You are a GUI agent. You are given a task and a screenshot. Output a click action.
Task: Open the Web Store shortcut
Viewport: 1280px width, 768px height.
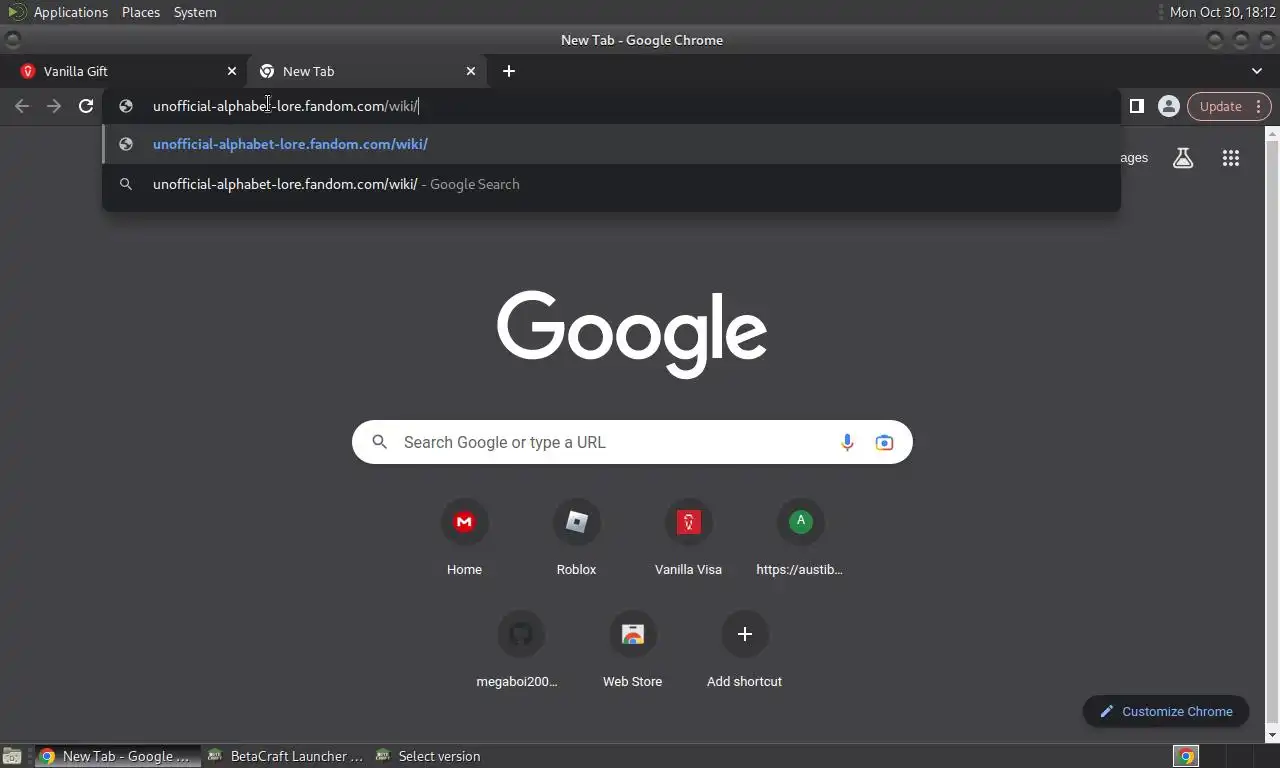(x=632, y=651)
